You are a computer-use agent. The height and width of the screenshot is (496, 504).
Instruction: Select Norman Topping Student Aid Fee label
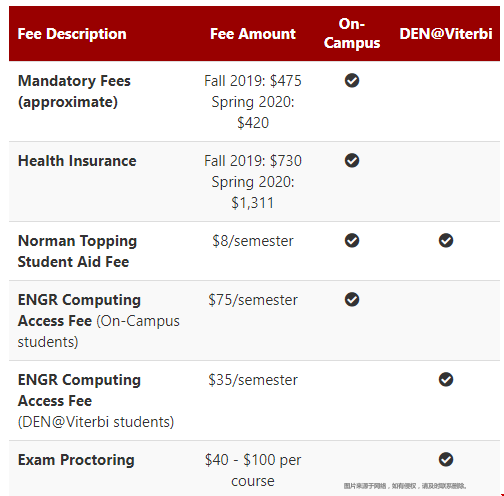tap(77, 251)
